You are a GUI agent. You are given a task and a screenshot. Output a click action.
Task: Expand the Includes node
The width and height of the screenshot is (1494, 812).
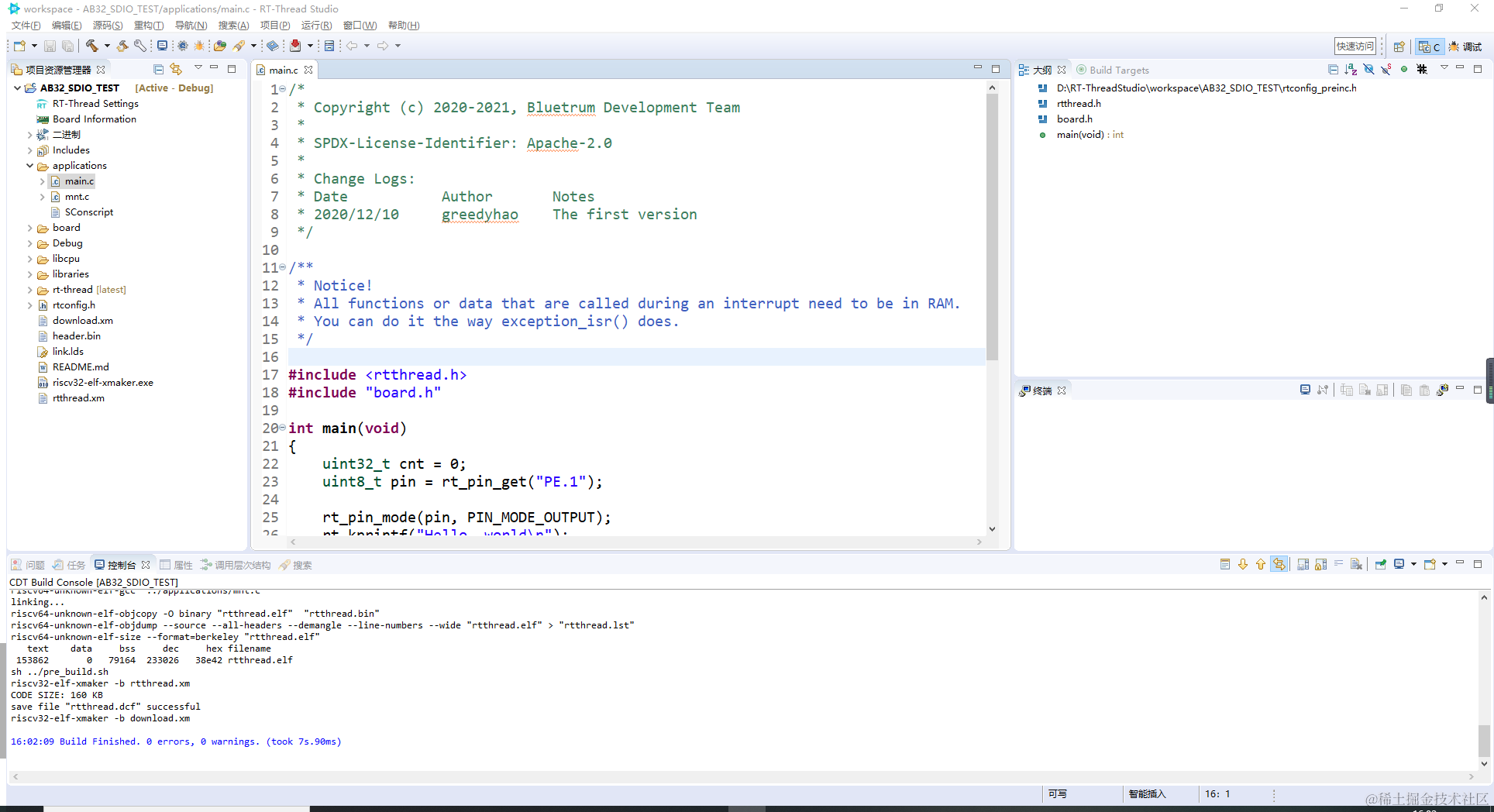[29, 150]
